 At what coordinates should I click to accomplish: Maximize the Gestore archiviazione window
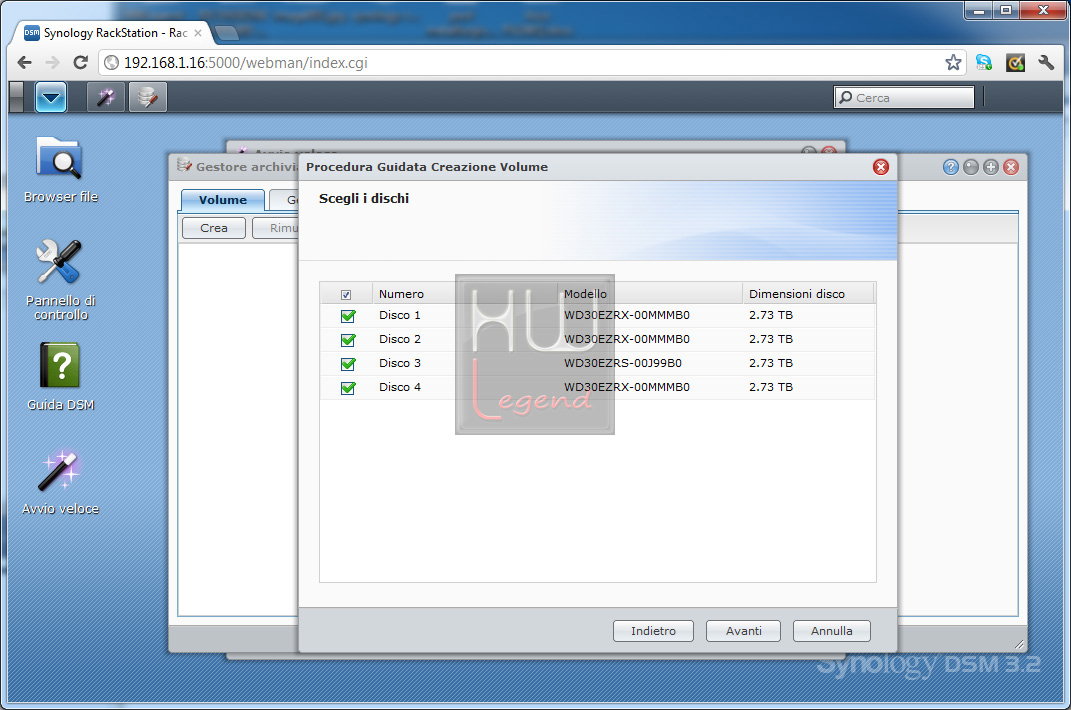(x=991, y=167)
